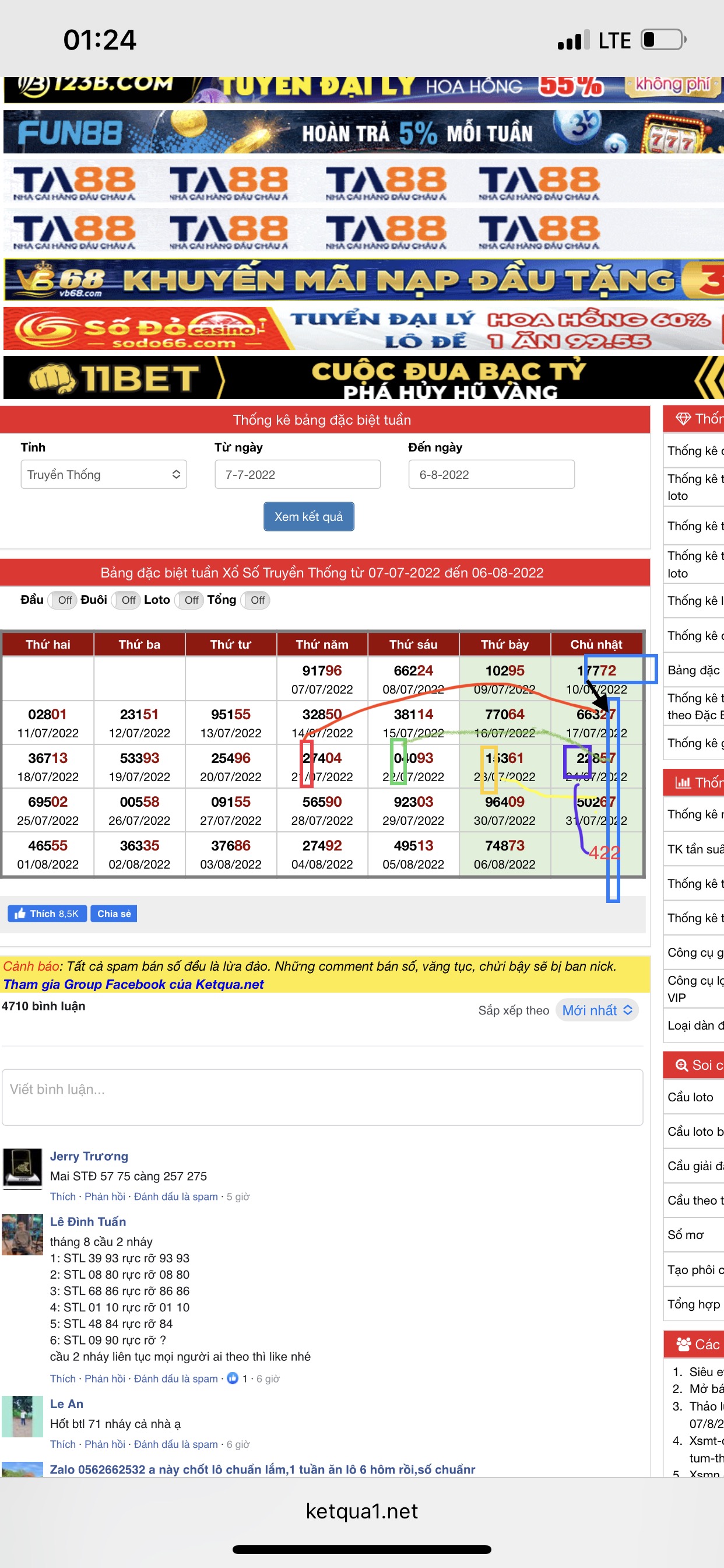Open the 11BET banner ad

coord(363,377)
